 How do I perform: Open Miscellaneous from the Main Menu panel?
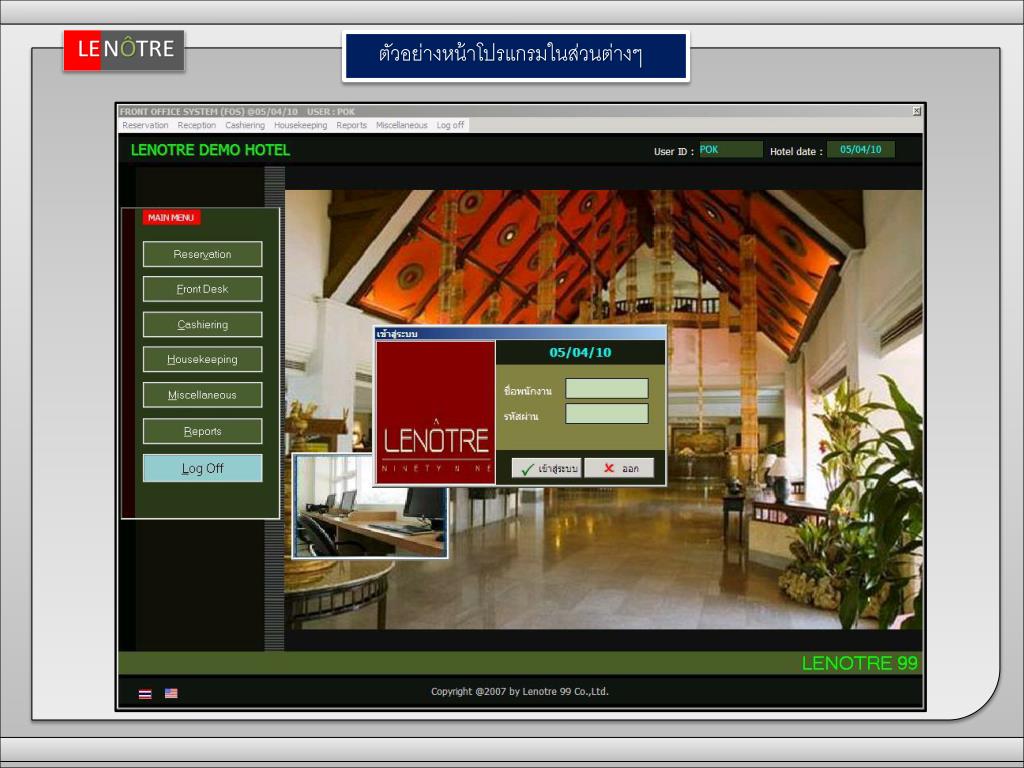pyautogui.click(x=202, y=395)
